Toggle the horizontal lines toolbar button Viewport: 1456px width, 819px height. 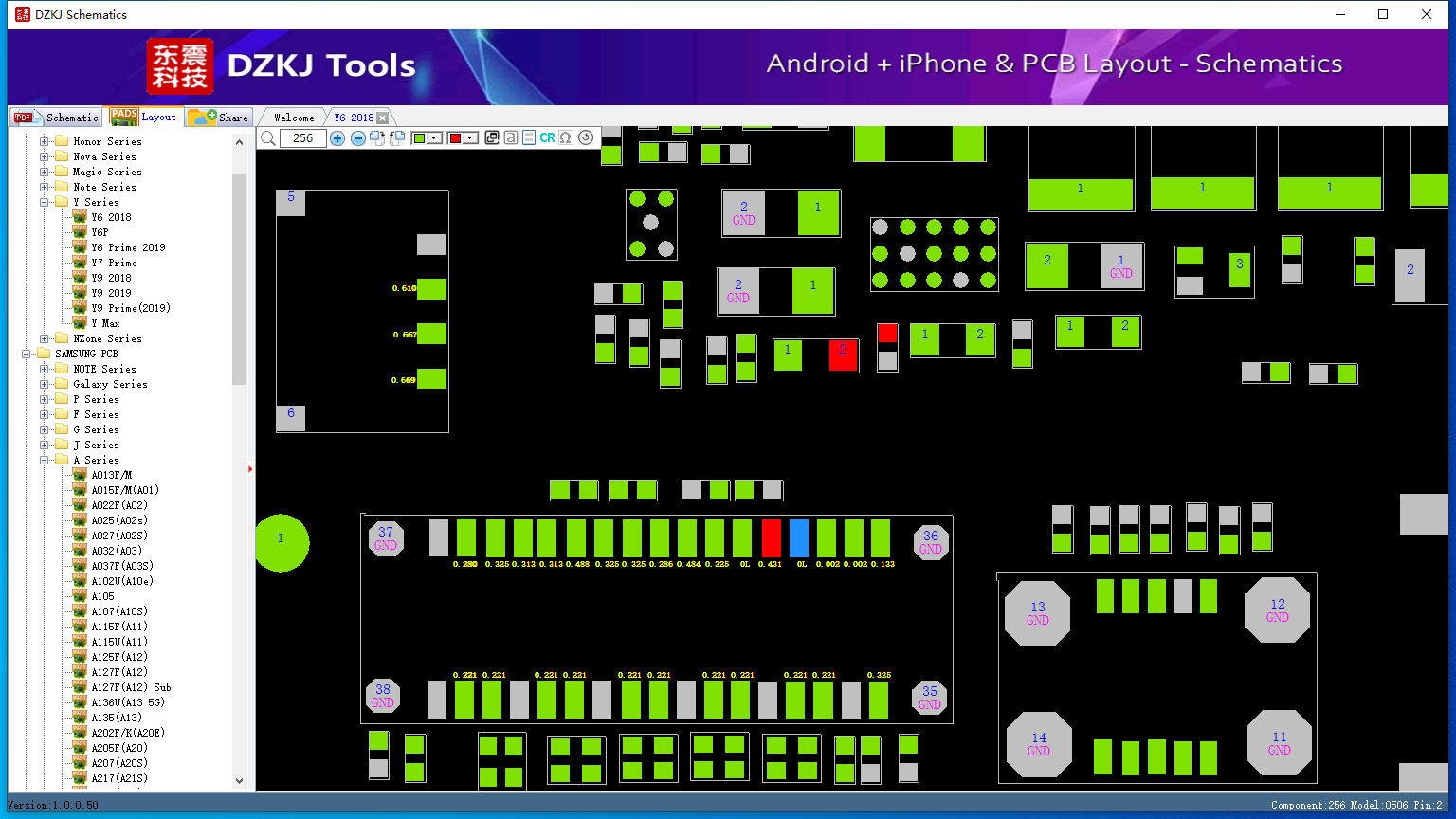tap(529, 138)
